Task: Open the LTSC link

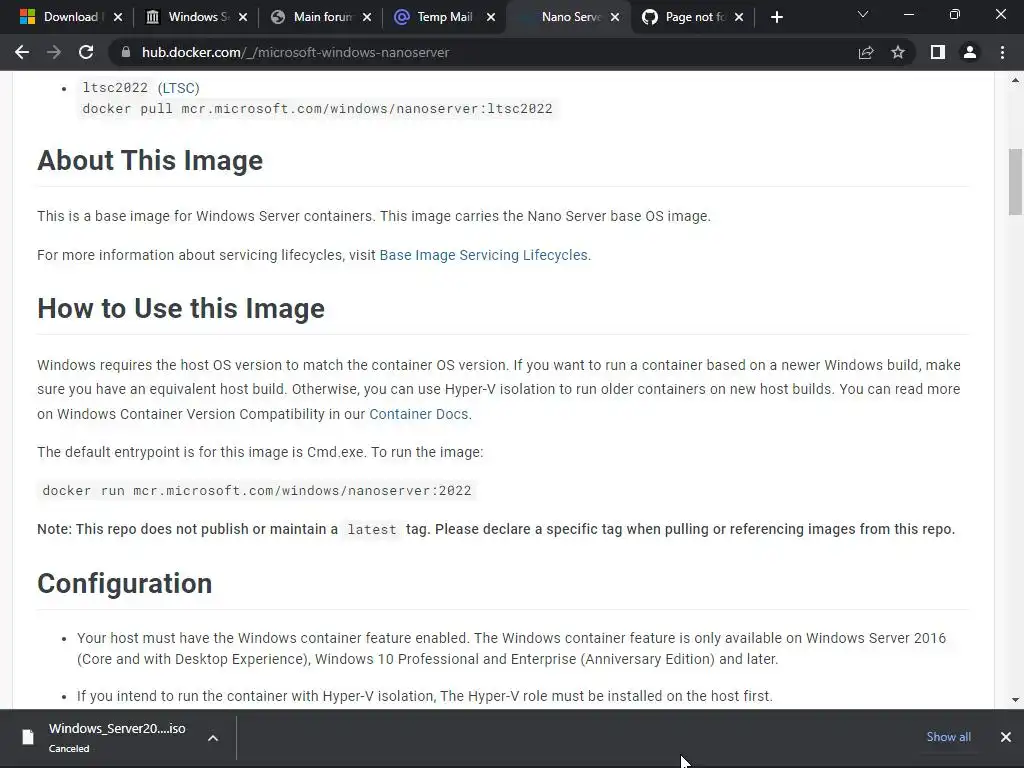Action: tap(178, 88)
